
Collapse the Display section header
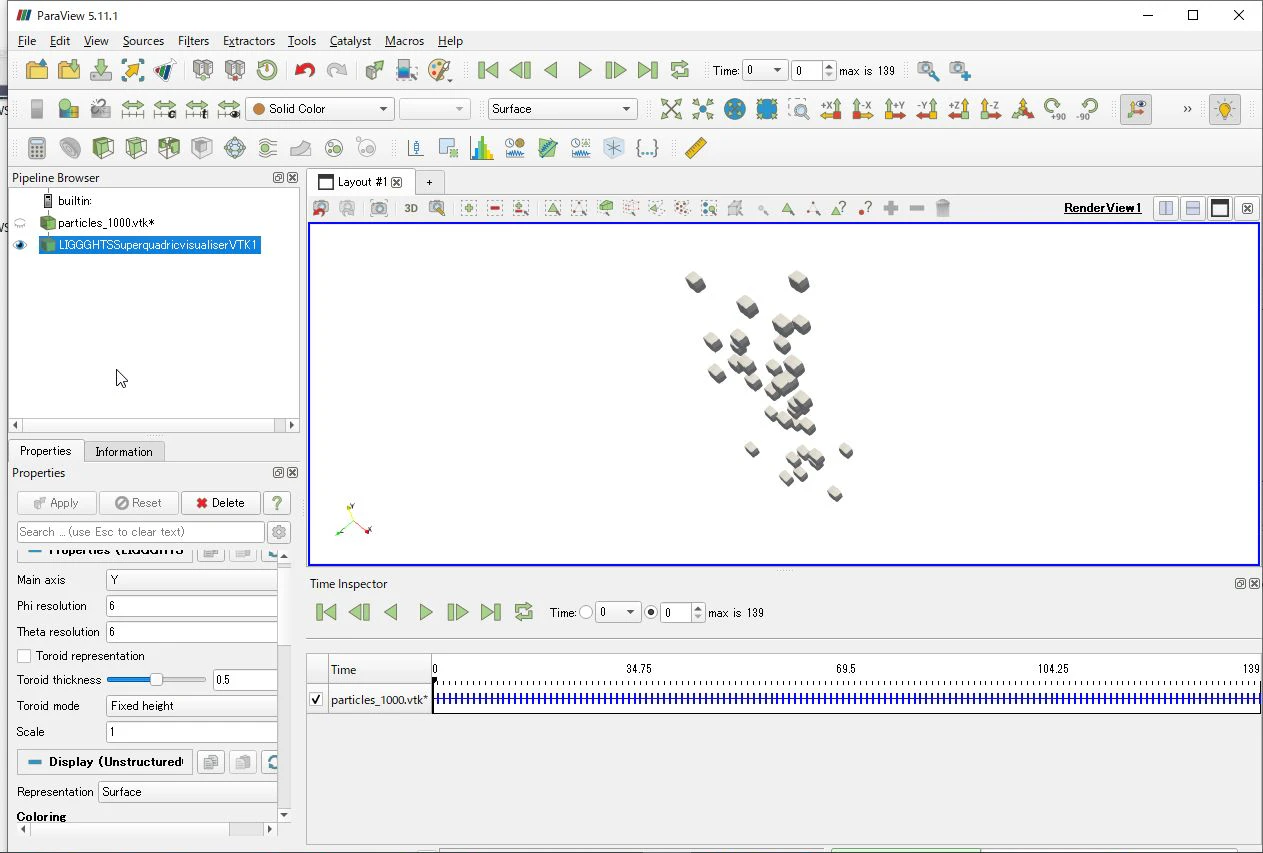(105, 762)
